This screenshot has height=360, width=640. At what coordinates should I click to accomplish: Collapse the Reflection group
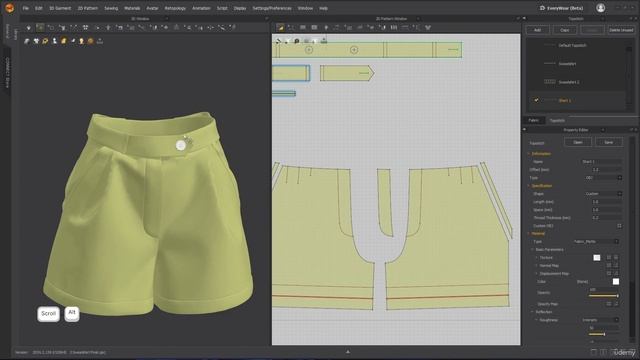click(x=533, y=312)
